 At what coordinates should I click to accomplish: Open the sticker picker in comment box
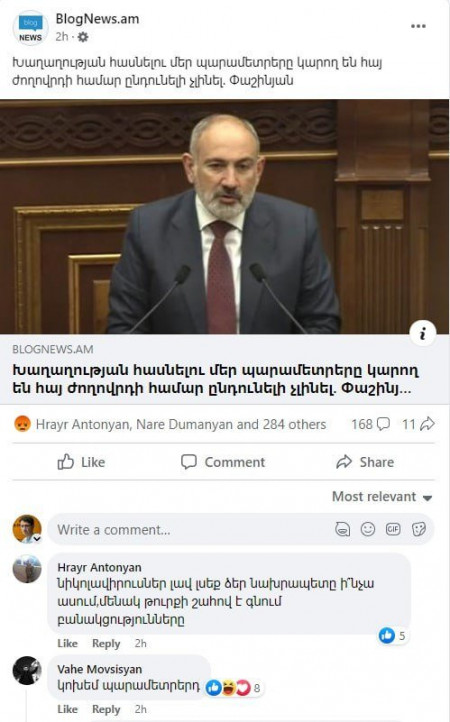click(419, 530)
